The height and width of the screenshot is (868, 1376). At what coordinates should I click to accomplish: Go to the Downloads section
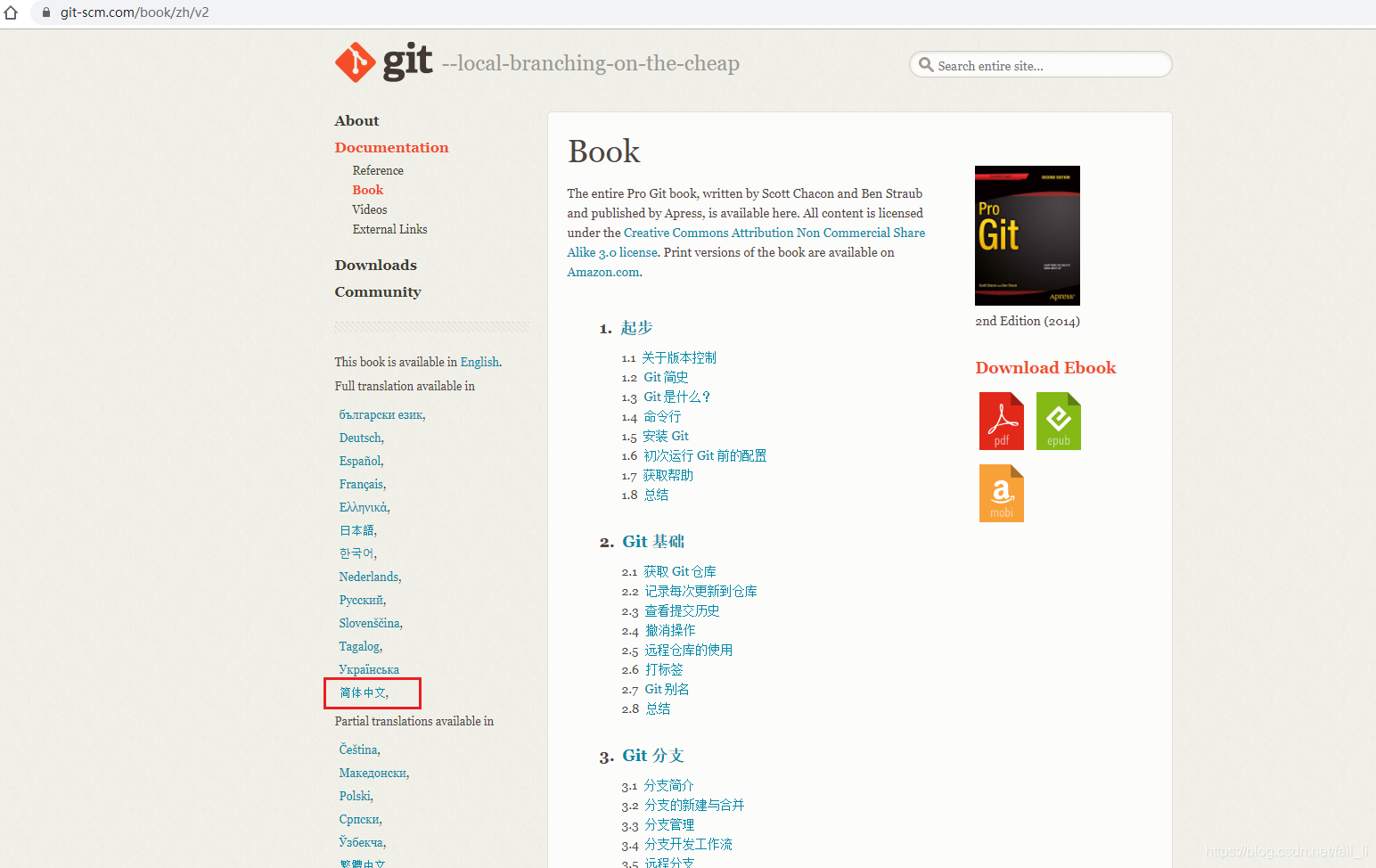pyautogui.click(x=375, y=265)
